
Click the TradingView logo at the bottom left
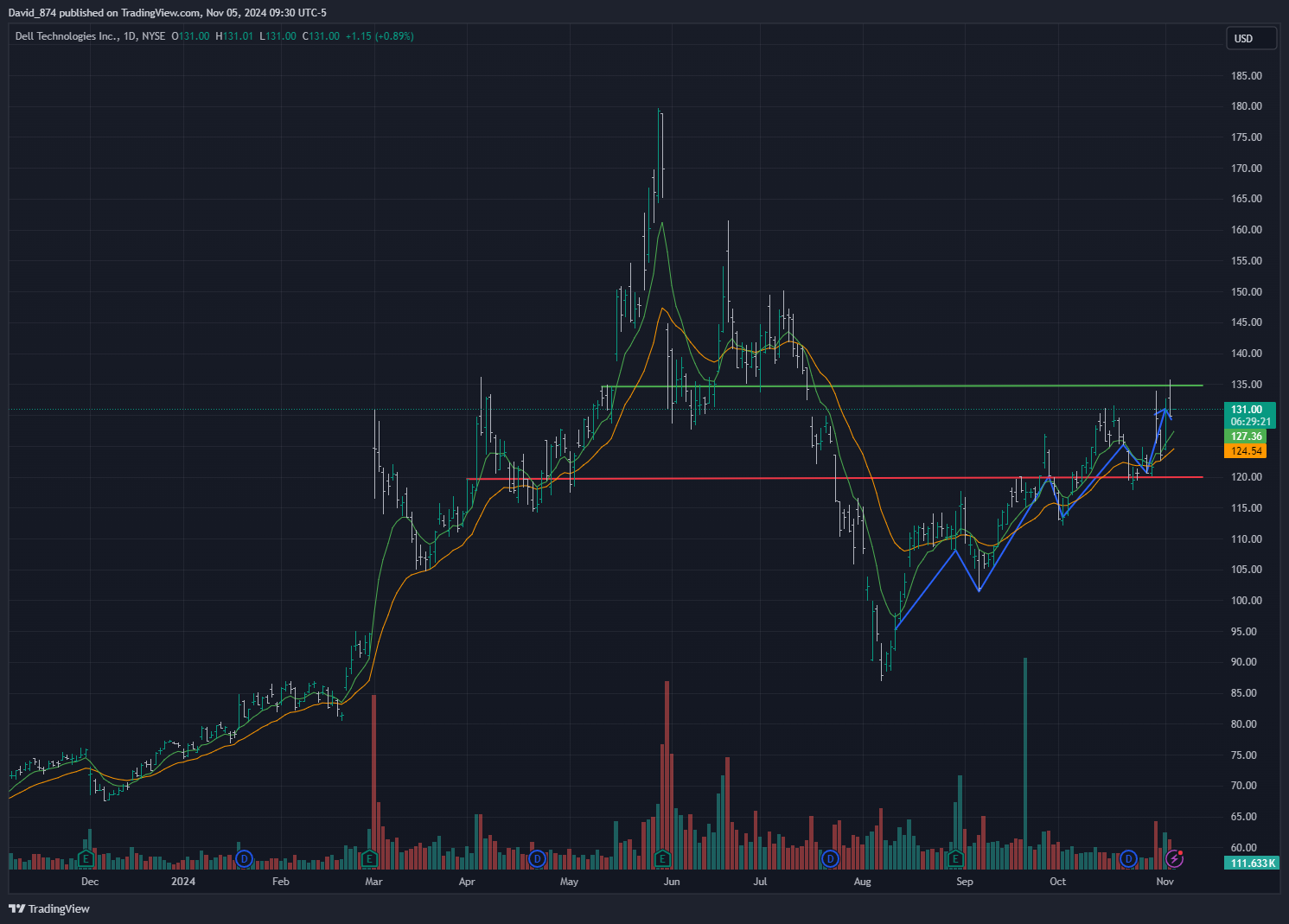coord(49,908)
